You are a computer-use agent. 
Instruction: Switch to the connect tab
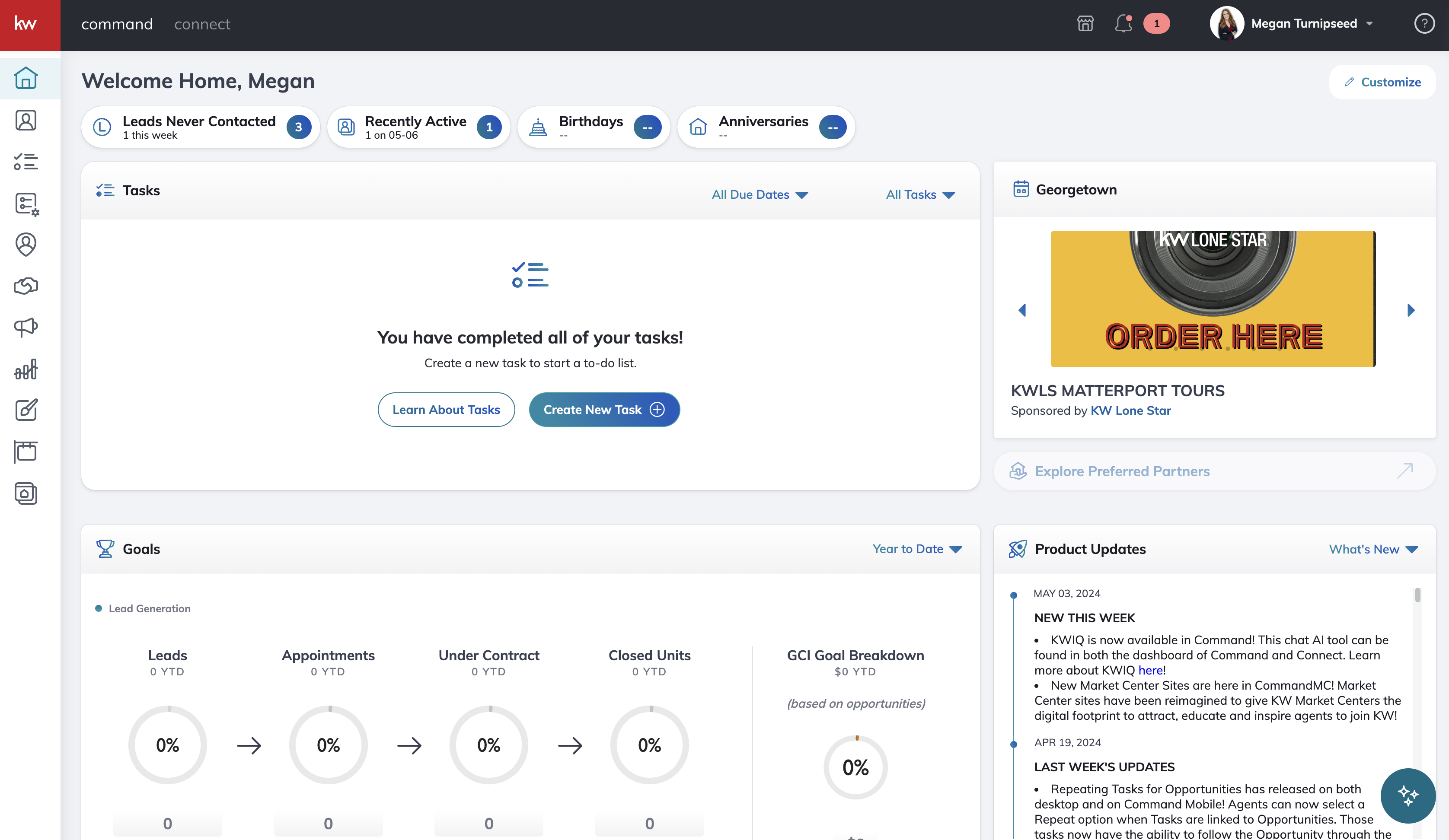click(x=202, y=24)
